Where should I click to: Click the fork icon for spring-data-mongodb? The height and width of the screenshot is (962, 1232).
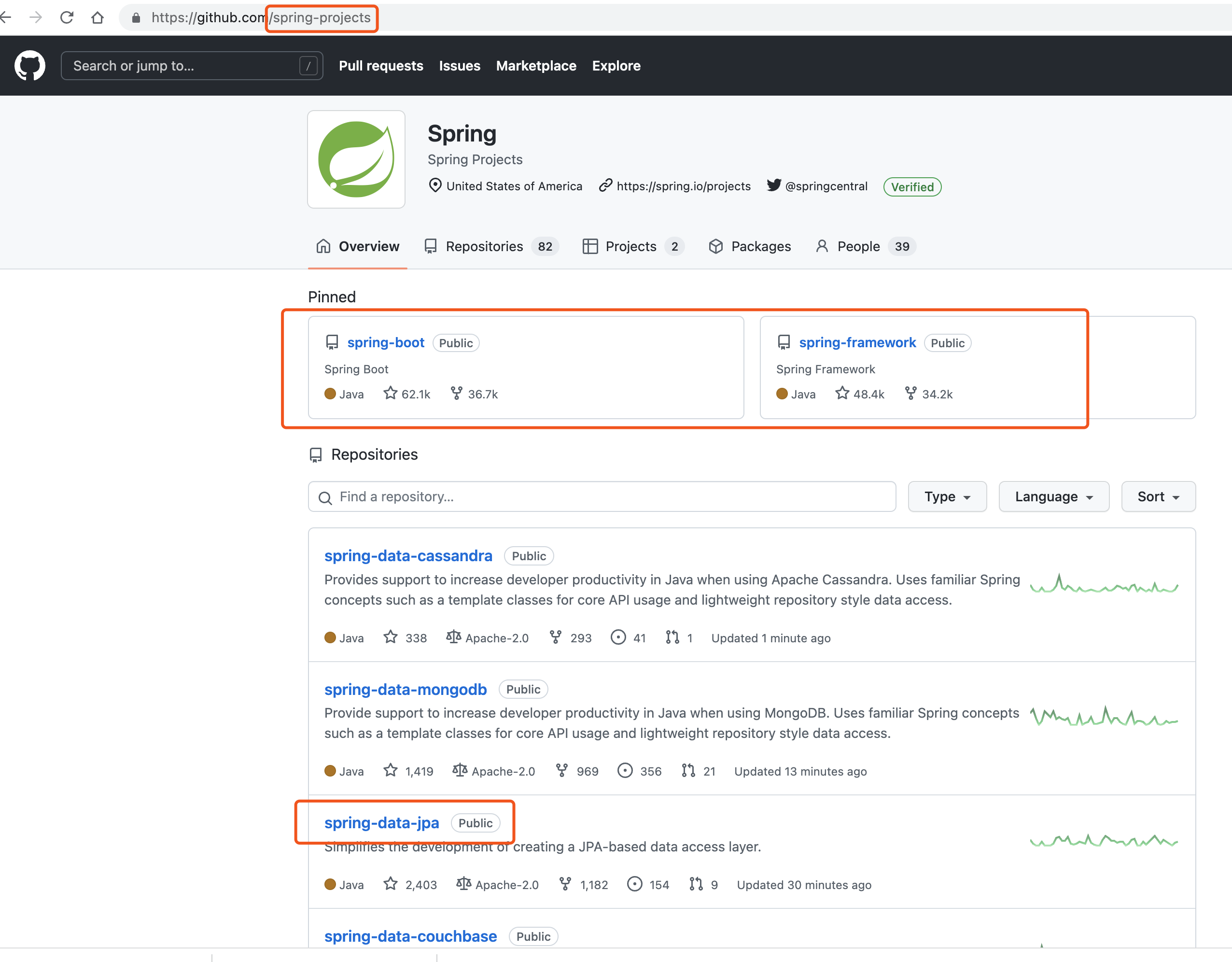562,770
